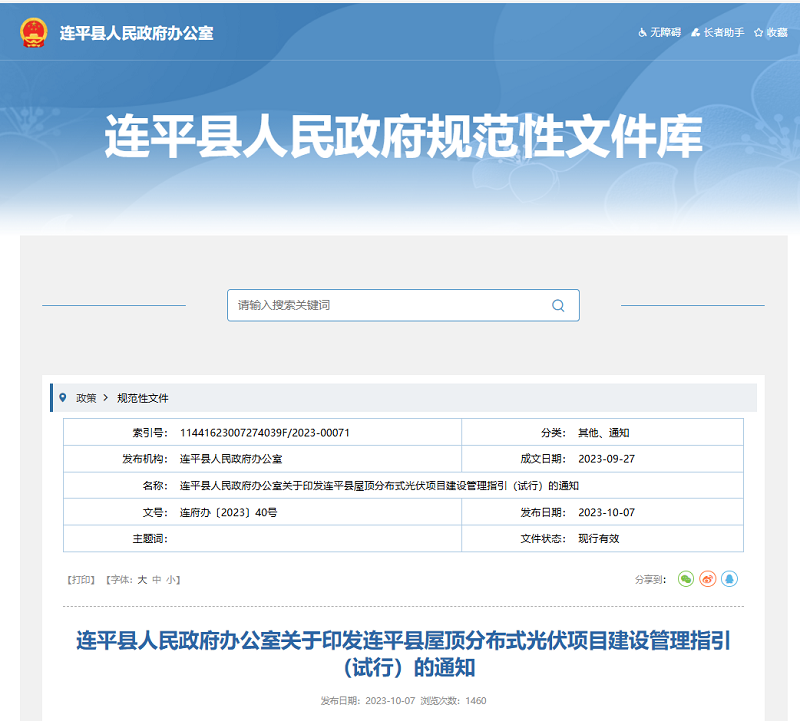This screenshot has width=800, height=721.
Task: Click the 收藏 star icon
Action: [x=759, y=33]
